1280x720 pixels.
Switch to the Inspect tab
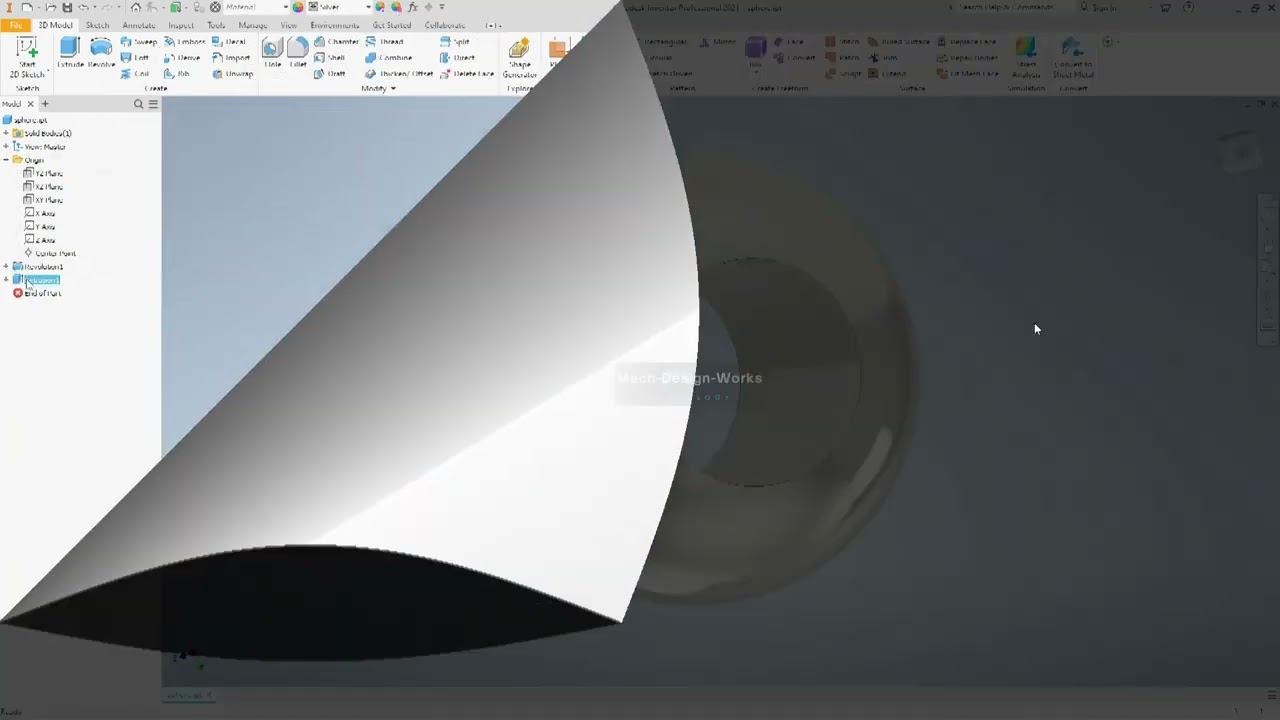[181, 25]
